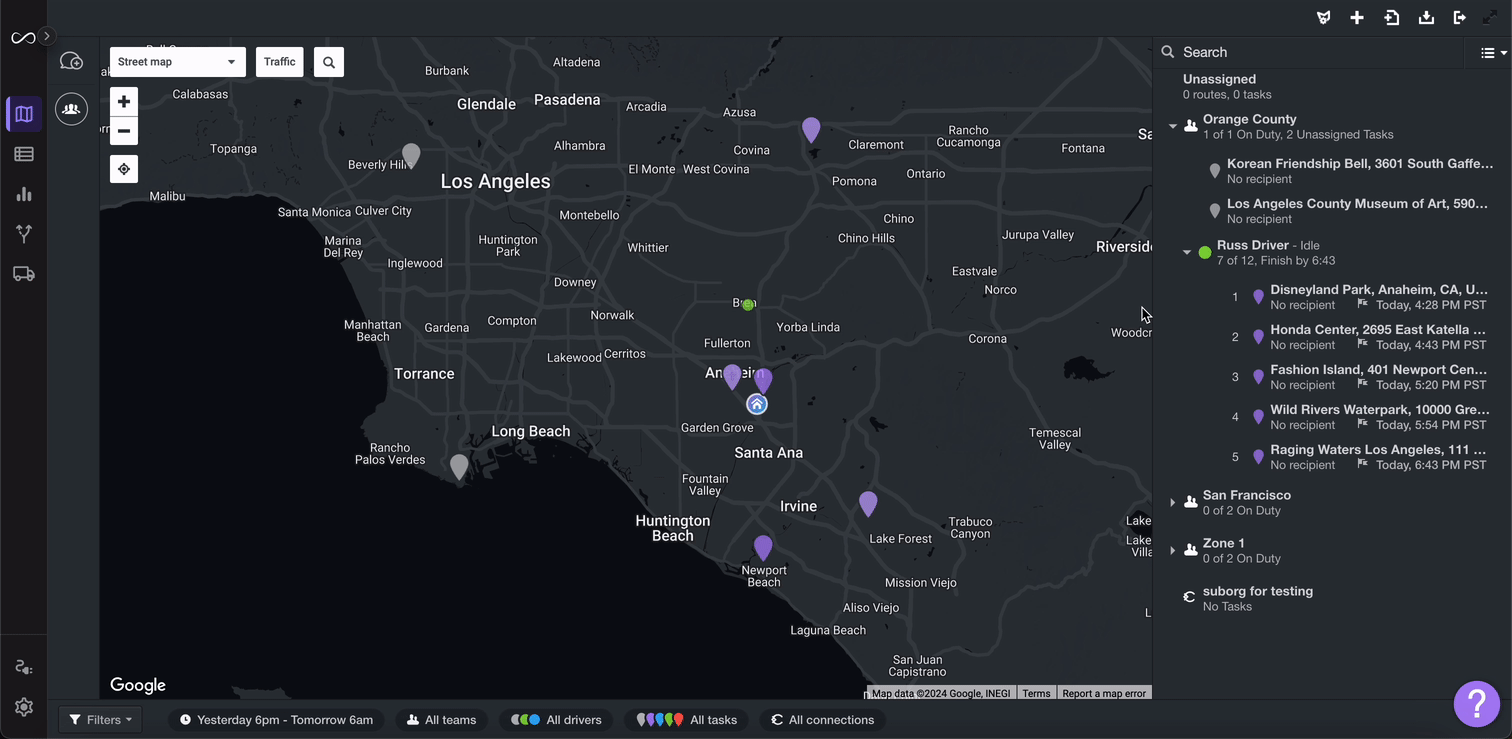
Task: Click the Onfleet infinity logo
Action: 22,38
